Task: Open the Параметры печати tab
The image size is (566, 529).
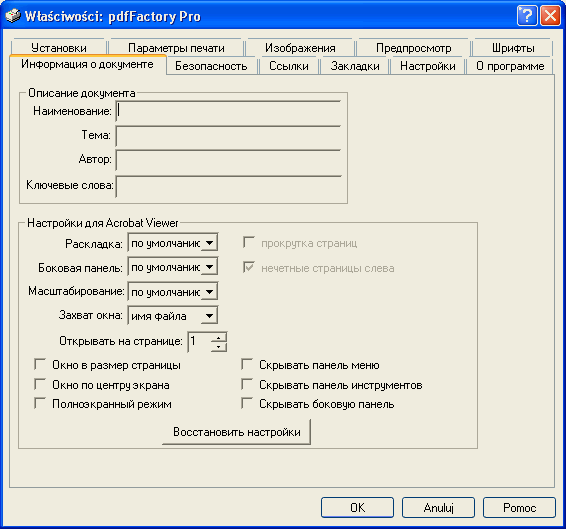Action: [176, 48]
